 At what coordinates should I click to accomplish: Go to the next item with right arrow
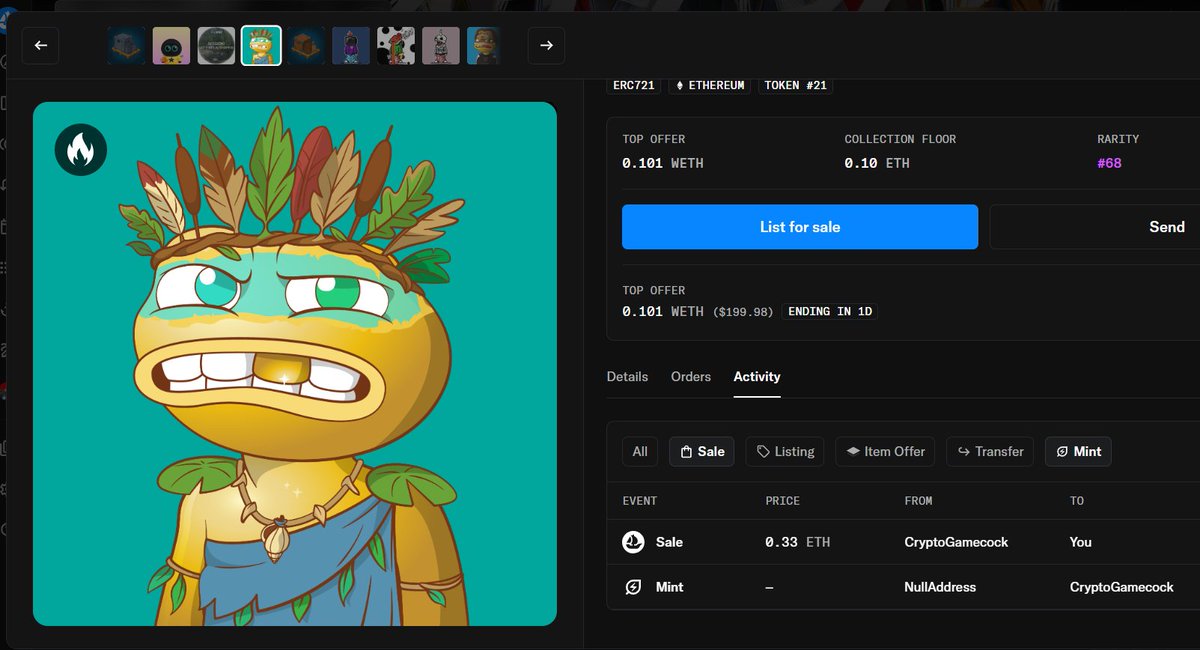click(x=546, y=45)
